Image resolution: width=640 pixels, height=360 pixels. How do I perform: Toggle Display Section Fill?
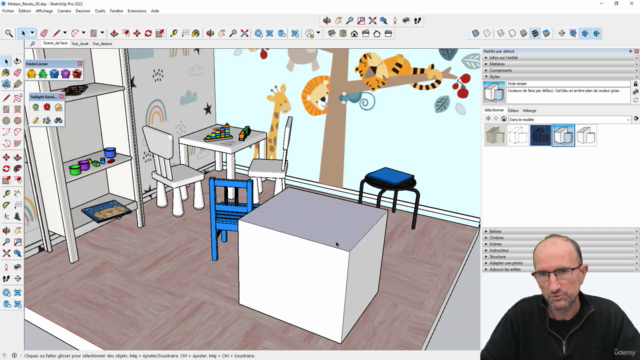coord(596,33)
